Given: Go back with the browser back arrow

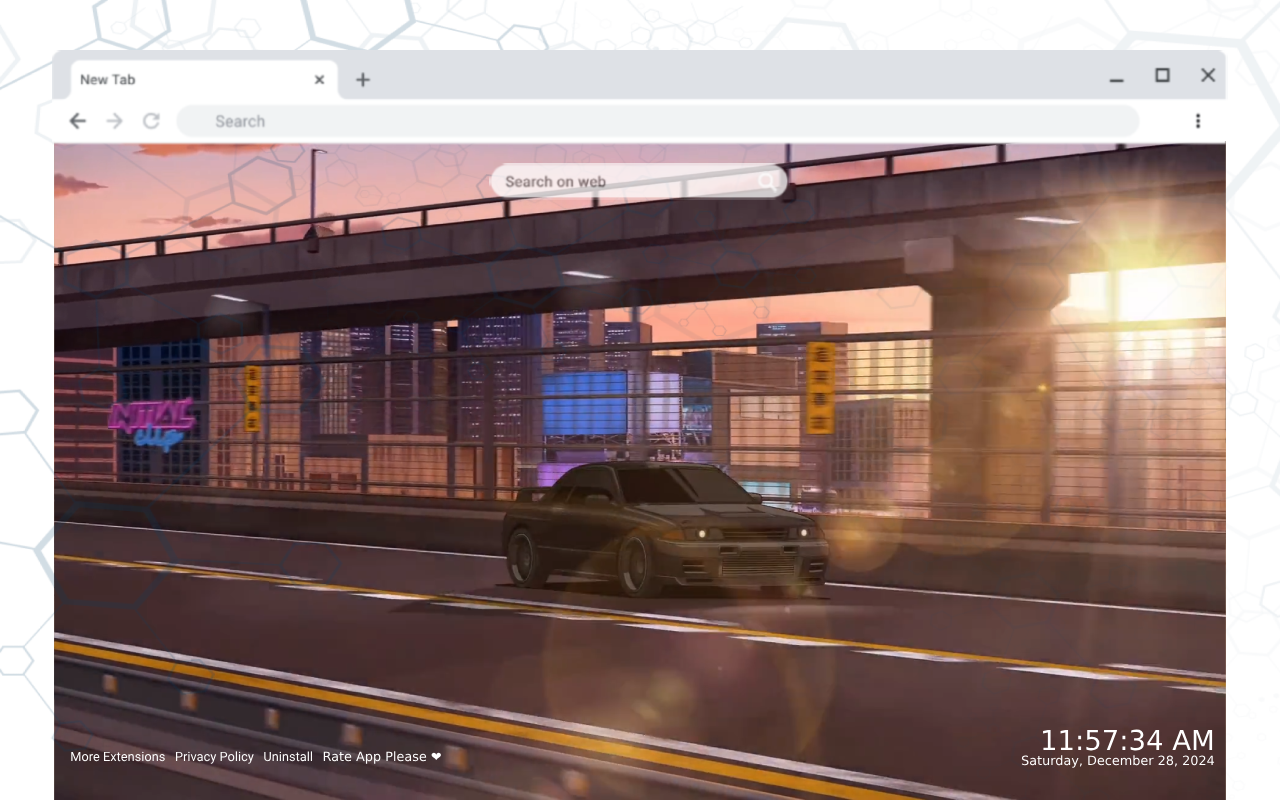Looking at the screenshot, I should (78, 121).
